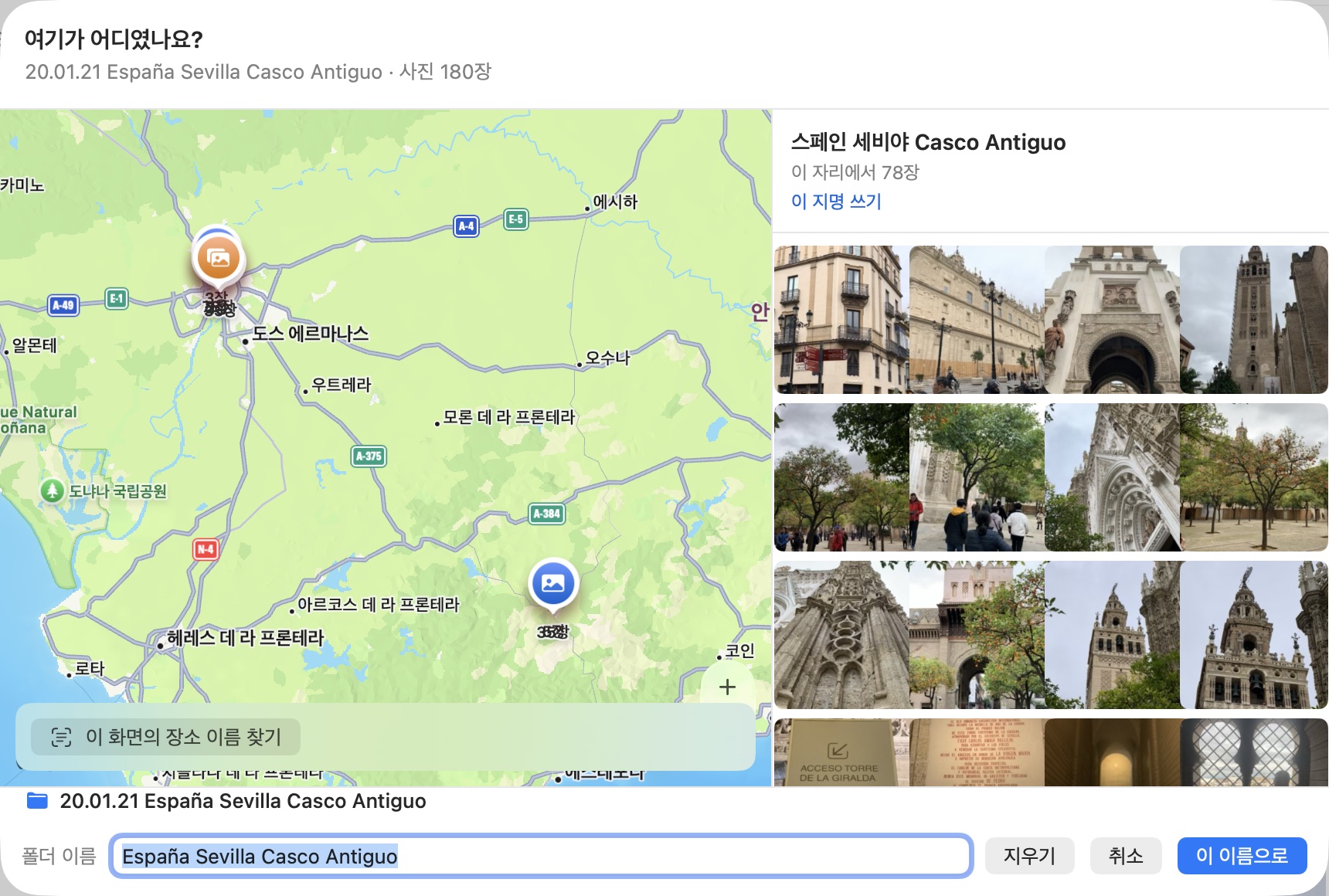
Task: Open the stone rose-window detail thumbnail
Action: click(842, 635)
